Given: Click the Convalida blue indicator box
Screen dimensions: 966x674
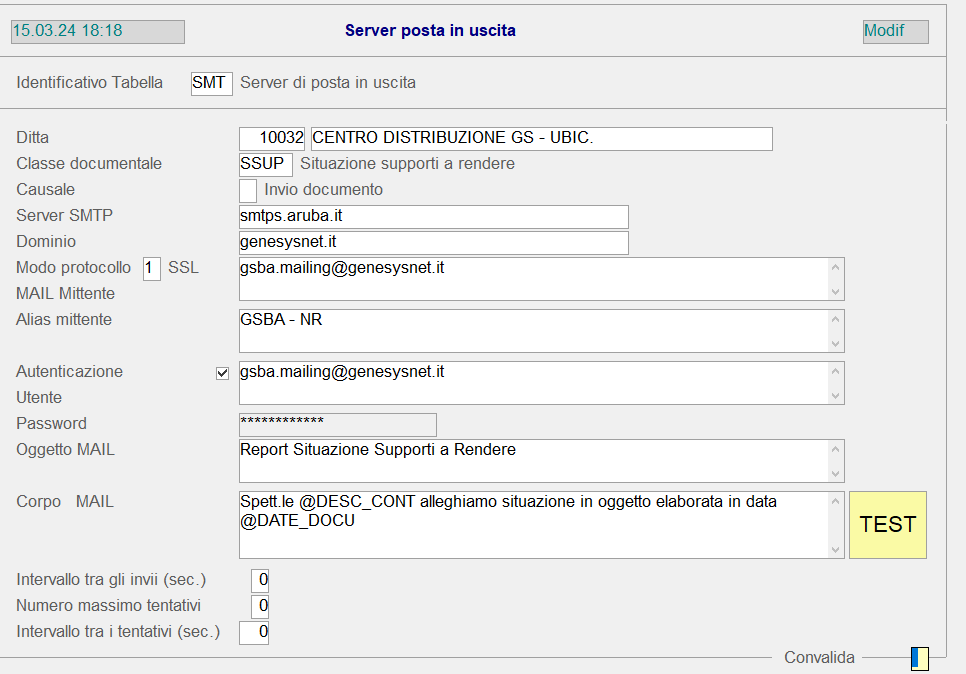Looking at the screenshot, I should pos(920,658).
